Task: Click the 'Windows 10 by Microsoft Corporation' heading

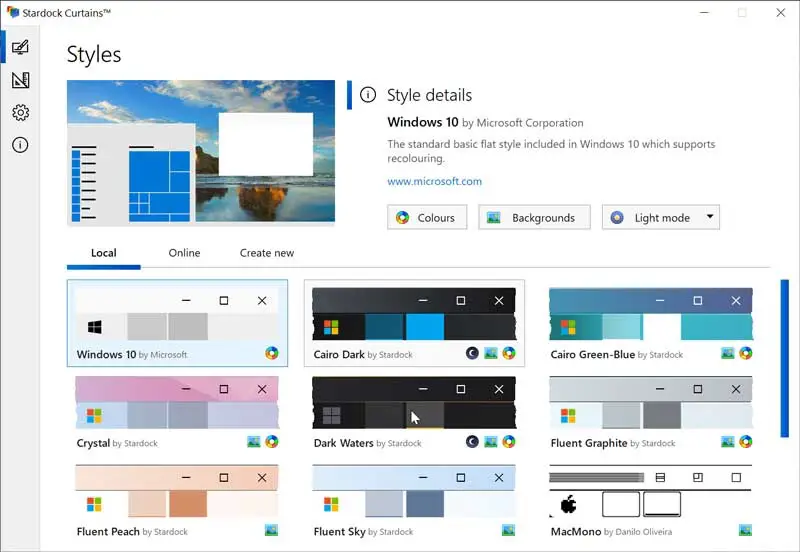Action: point(485,122)
